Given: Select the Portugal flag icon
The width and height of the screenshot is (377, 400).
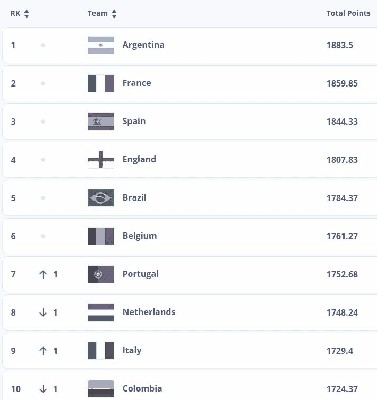Looking at the screenshot, I should pyautogui.click(x=101, y=274).
